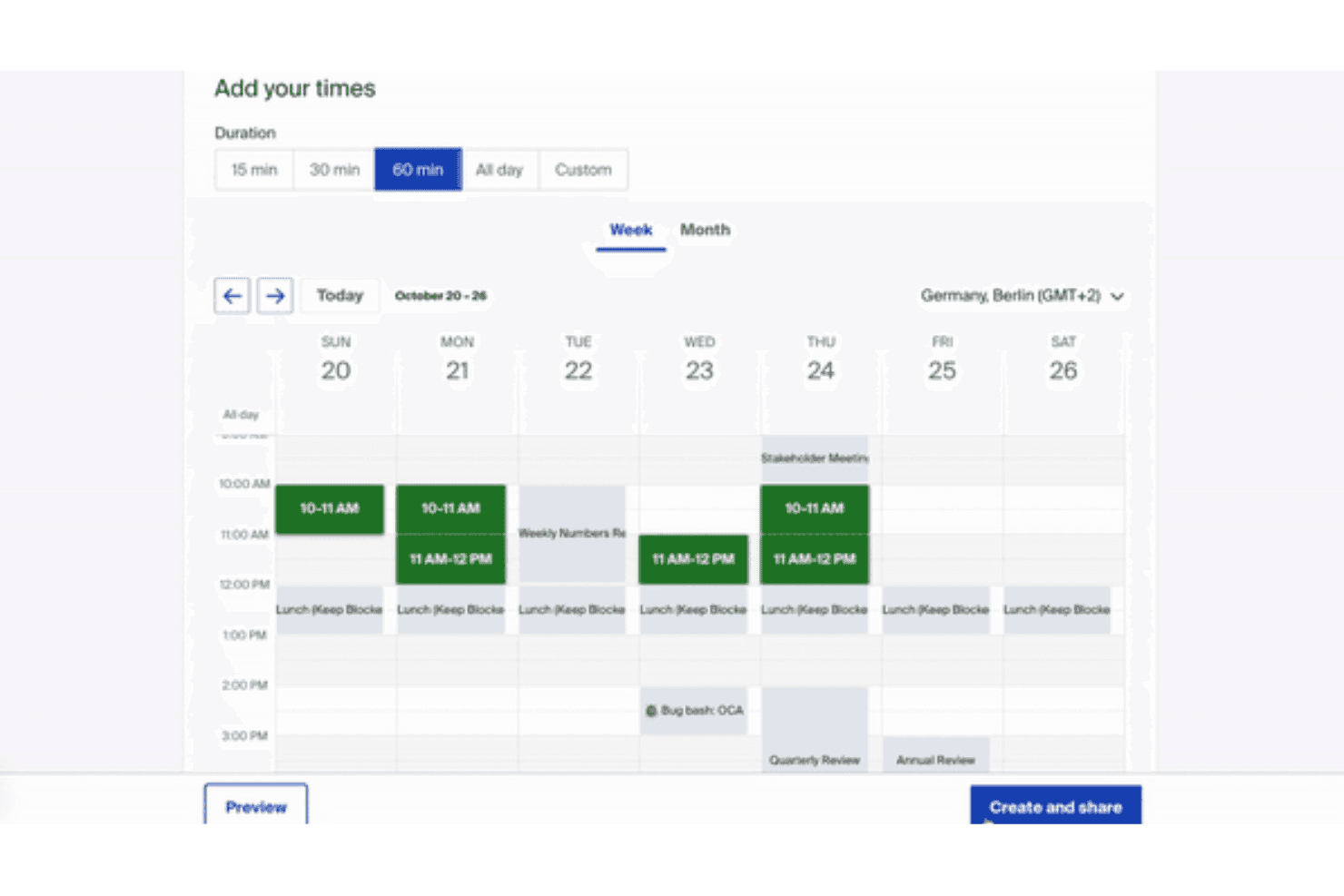The image size is (1344, 896).
Task: Click Create and share button
Action: coord(1055,806)
